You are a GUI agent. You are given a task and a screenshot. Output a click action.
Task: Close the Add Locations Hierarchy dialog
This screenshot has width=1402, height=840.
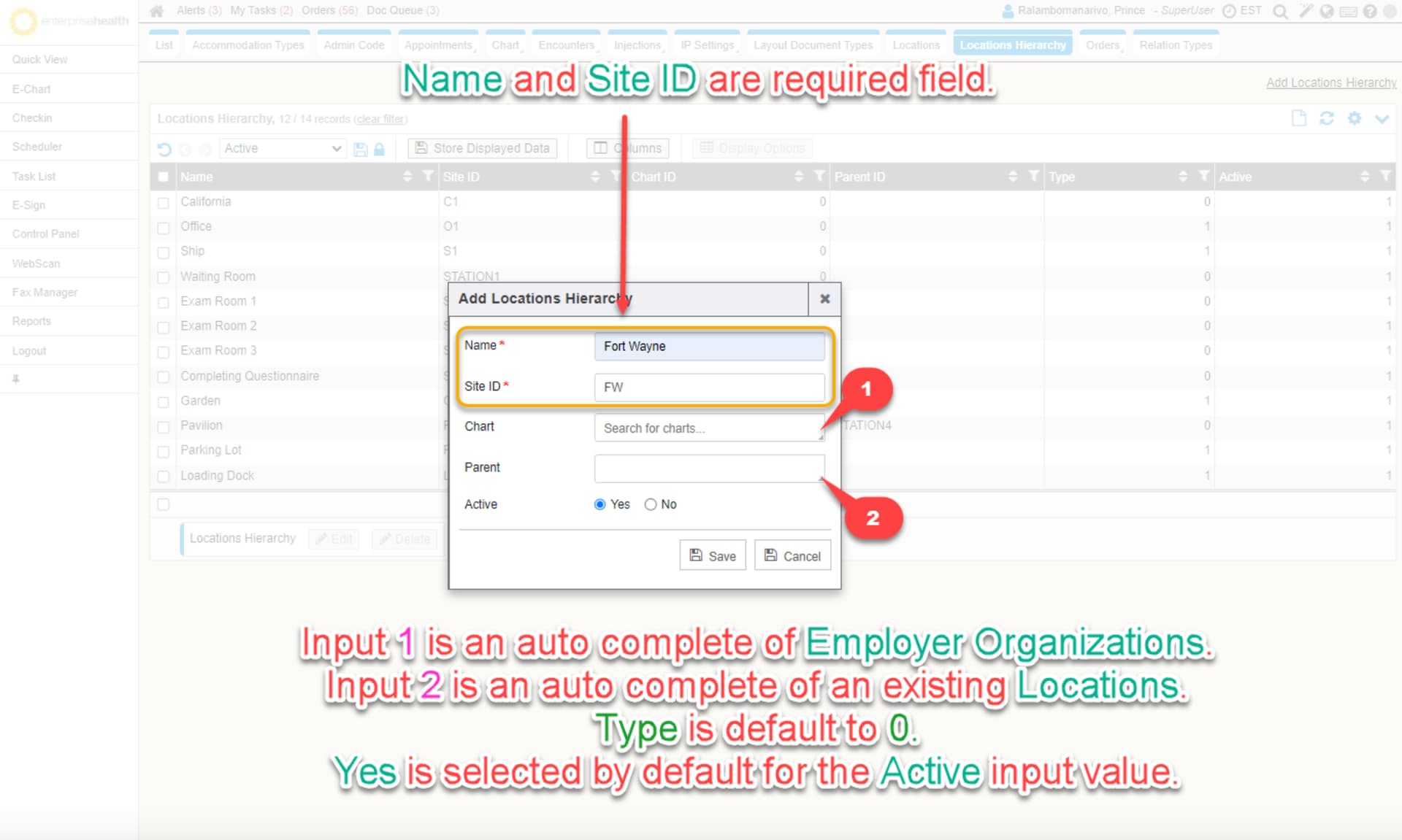[x=824, y=298]
